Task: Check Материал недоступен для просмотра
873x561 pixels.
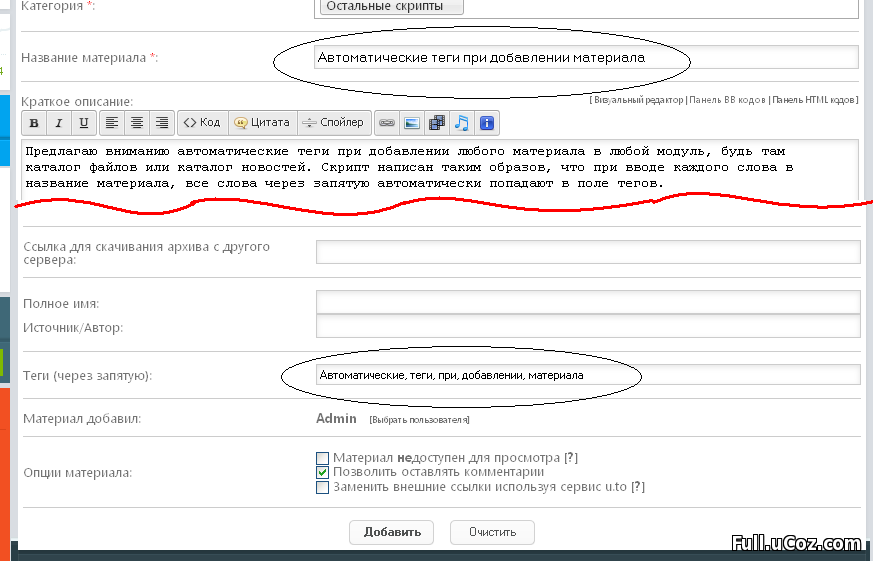Action: tap(322, 459)
